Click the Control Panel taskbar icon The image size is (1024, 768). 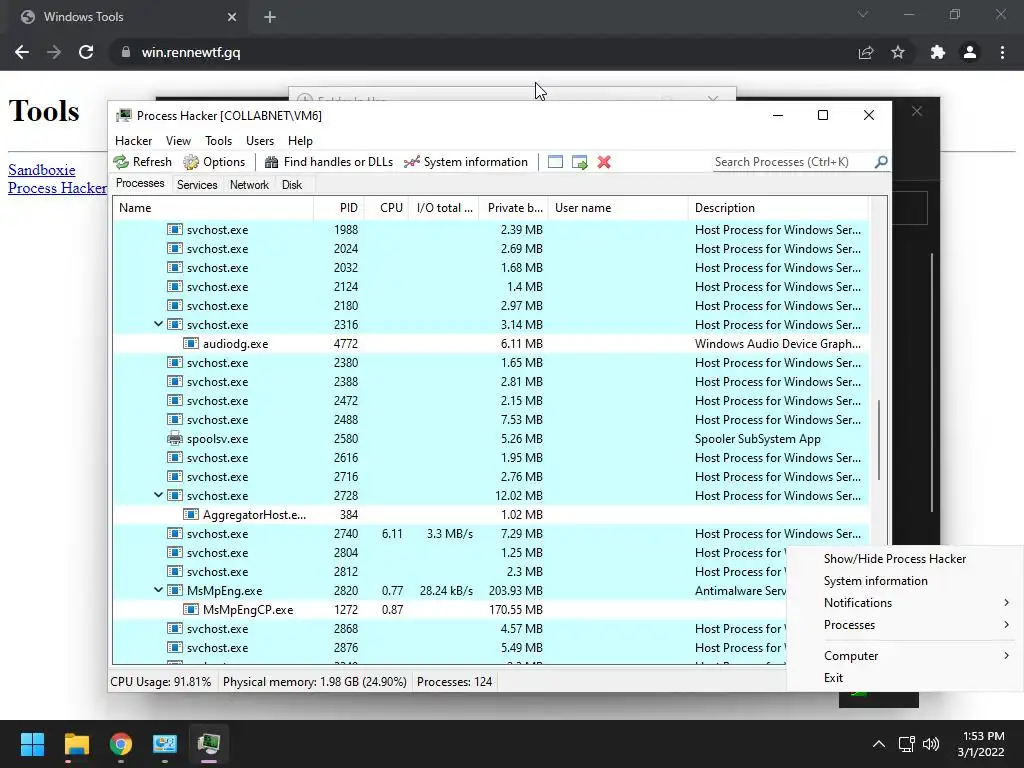pos(165,744)
